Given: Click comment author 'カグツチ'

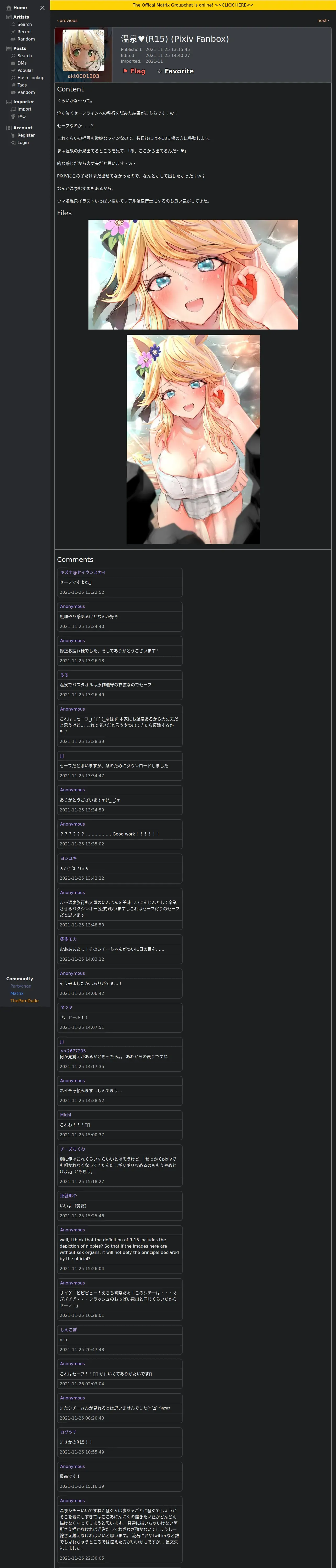Looking at the screenshot, I should pos(68,1432).
